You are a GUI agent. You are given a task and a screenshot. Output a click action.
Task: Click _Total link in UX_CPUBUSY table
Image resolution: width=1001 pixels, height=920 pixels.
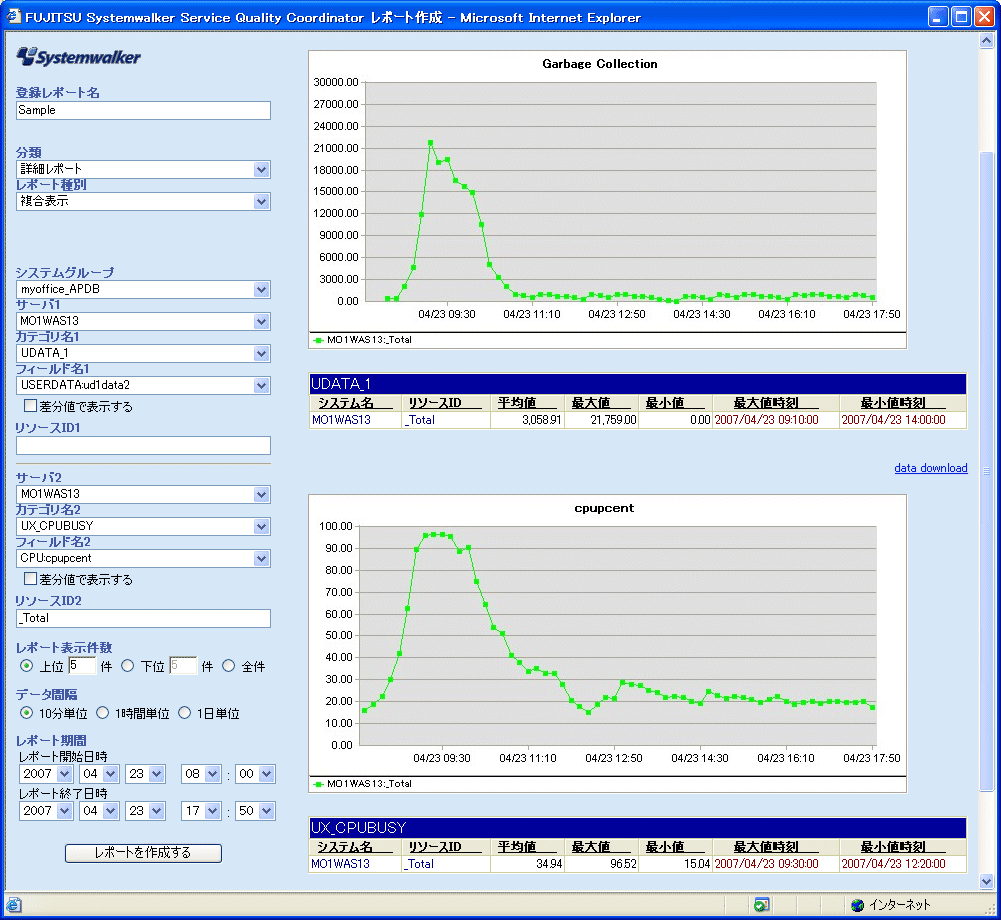coord(419,864)
